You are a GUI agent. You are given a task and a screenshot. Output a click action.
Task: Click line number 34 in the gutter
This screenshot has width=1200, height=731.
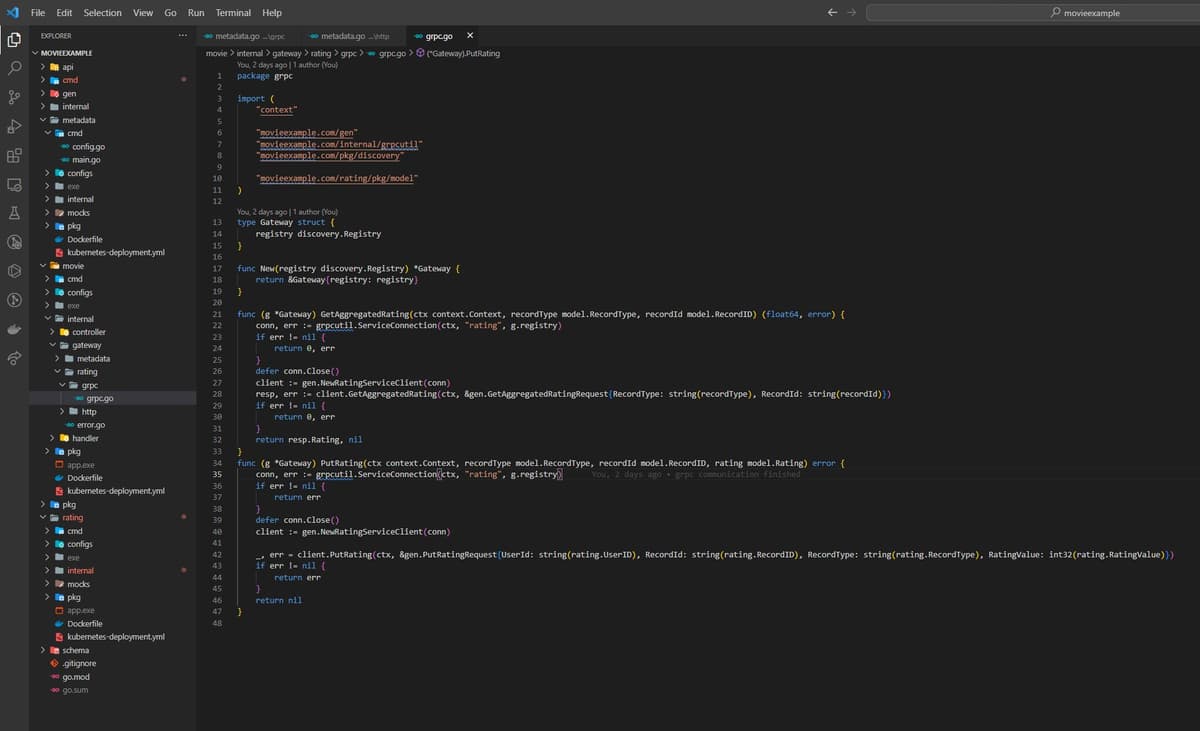click(x=217, y=463)
